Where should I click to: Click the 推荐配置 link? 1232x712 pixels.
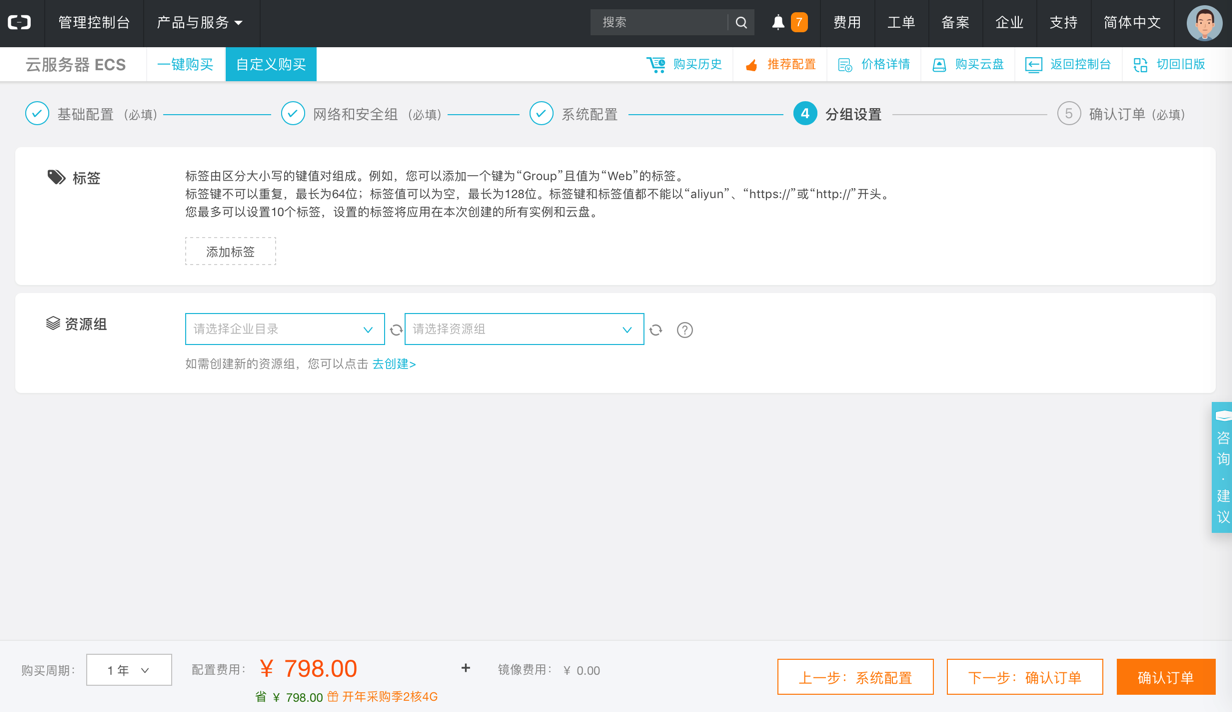pyautogui.click(x=791, y=64)
